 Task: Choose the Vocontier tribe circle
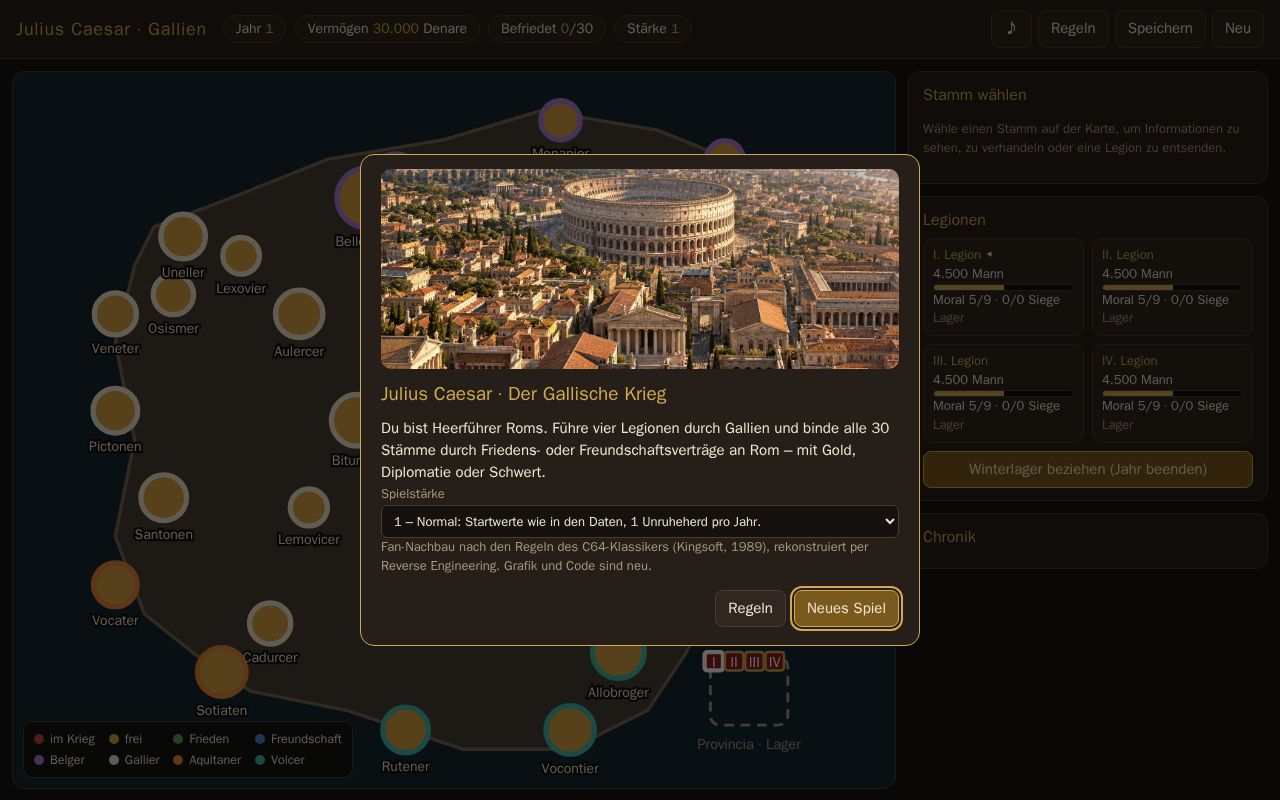pyautogui.click(x=570, y=730)
